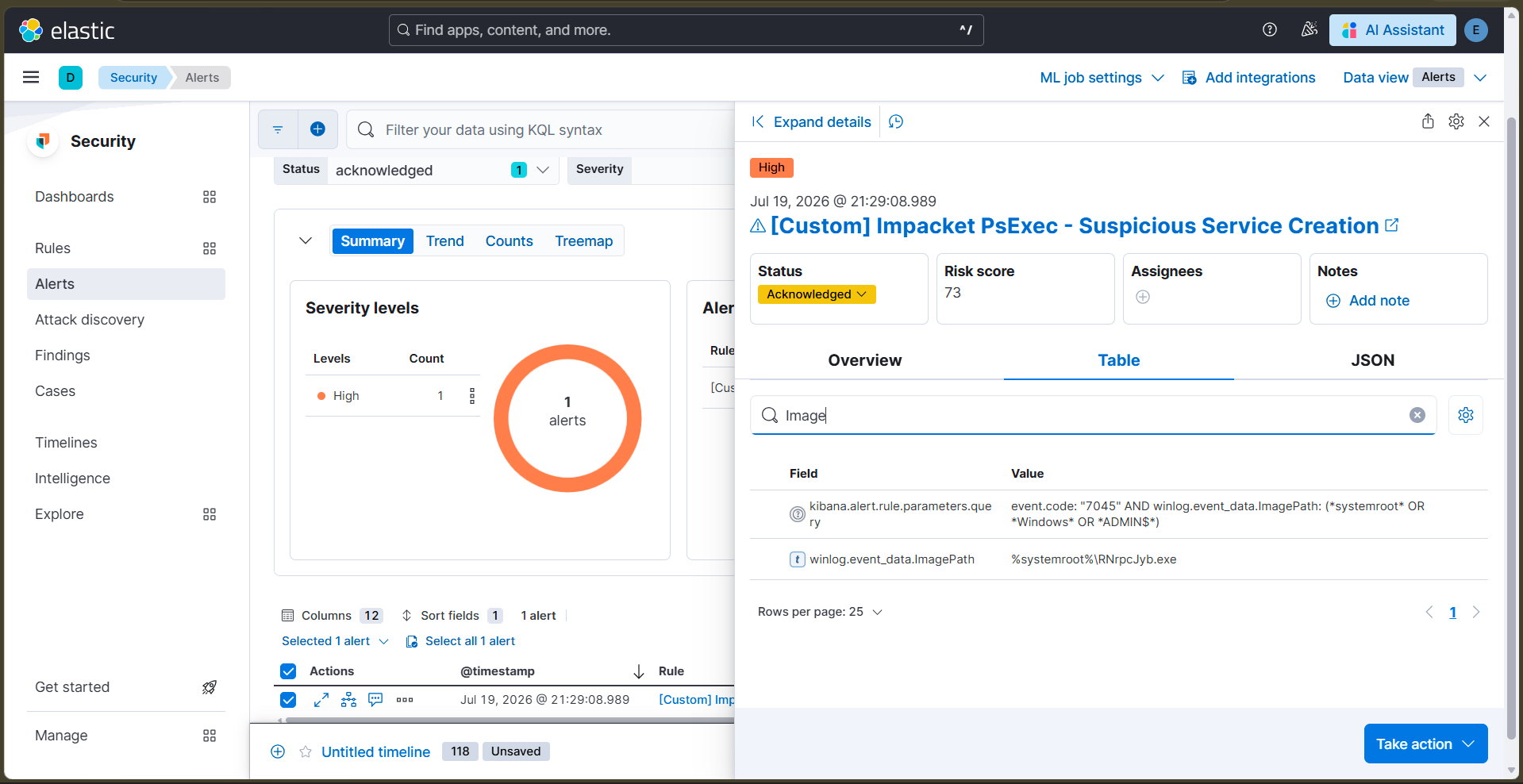Open flyout settings gear icon
Viewport: 1523px width, 784px height.
(x=1456, y=121)
